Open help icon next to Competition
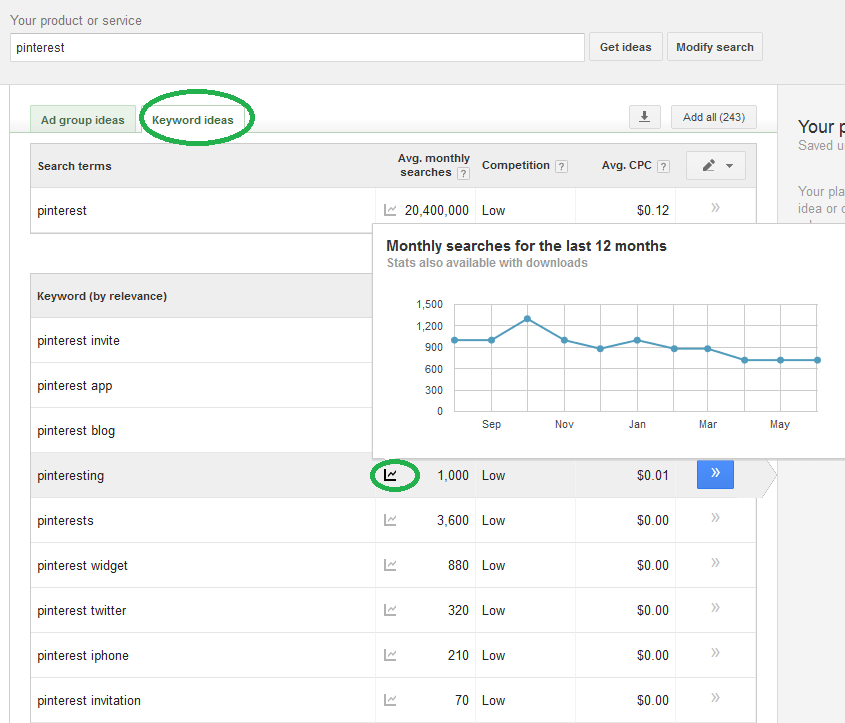845x723 pixels. click(x=562, y=166)
